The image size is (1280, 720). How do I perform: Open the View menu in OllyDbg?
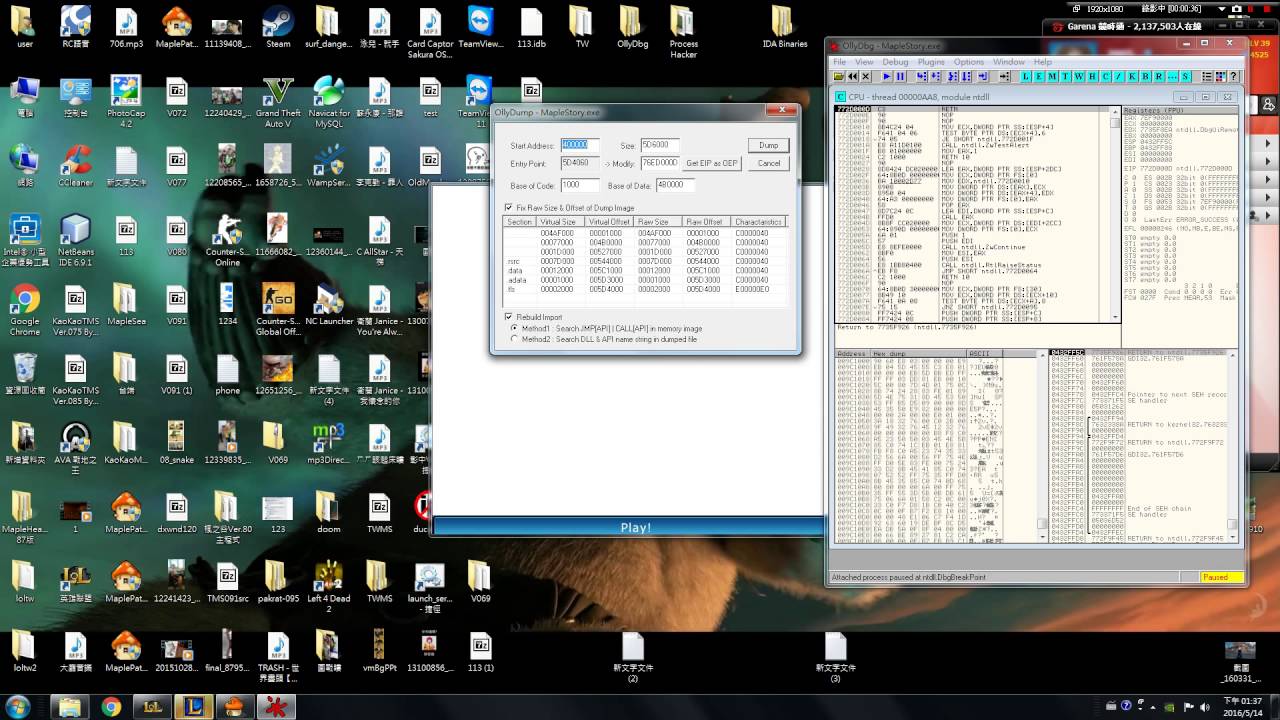864,62
